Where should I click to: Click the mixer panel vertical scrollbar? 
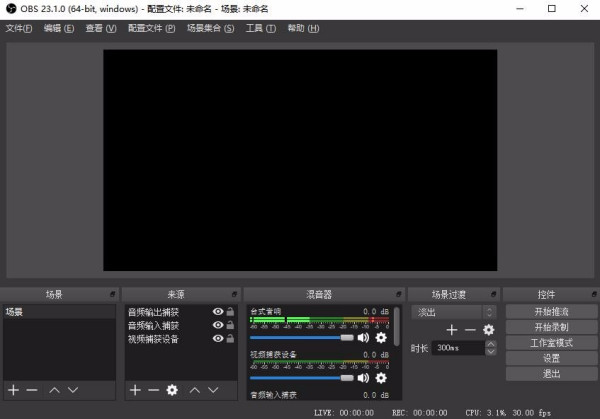[397, 326]
